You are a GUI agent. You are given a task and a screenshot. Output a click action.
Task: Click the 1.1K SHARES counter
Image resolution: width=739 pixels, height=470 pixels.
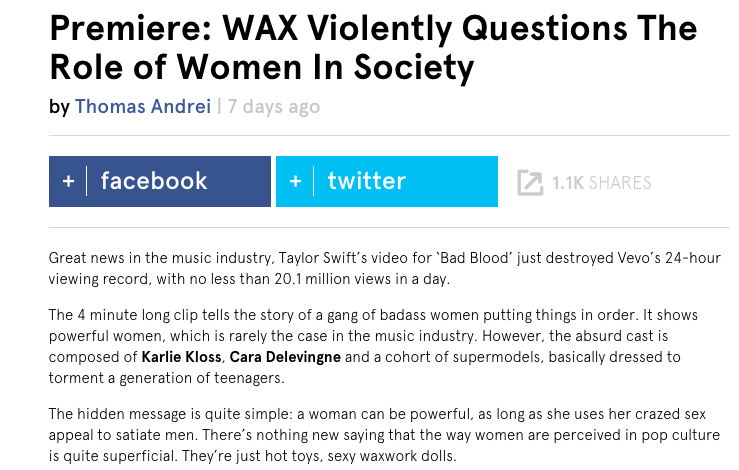click(x=601, y=182)
